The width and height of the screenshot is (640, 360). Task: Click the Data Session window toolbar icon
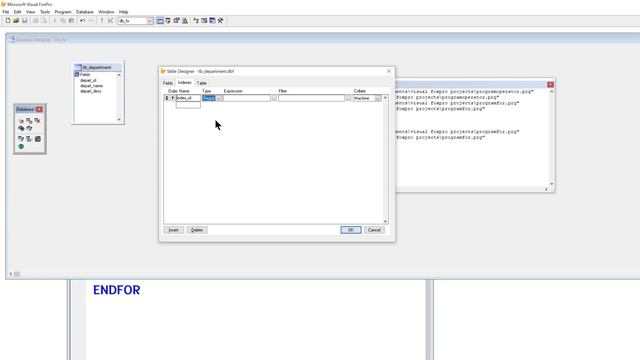click(x=168, y=20)
